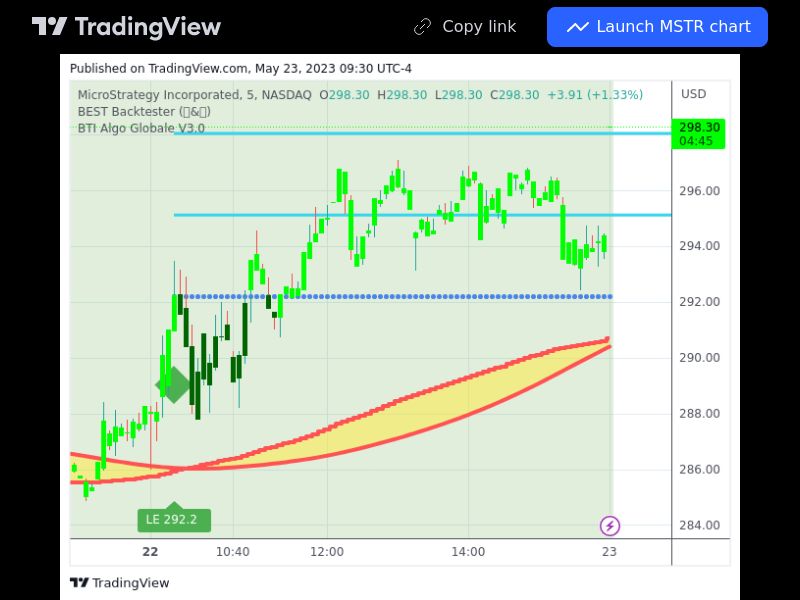
Task: Click the 296.00 price axis label
Action: 699,191
